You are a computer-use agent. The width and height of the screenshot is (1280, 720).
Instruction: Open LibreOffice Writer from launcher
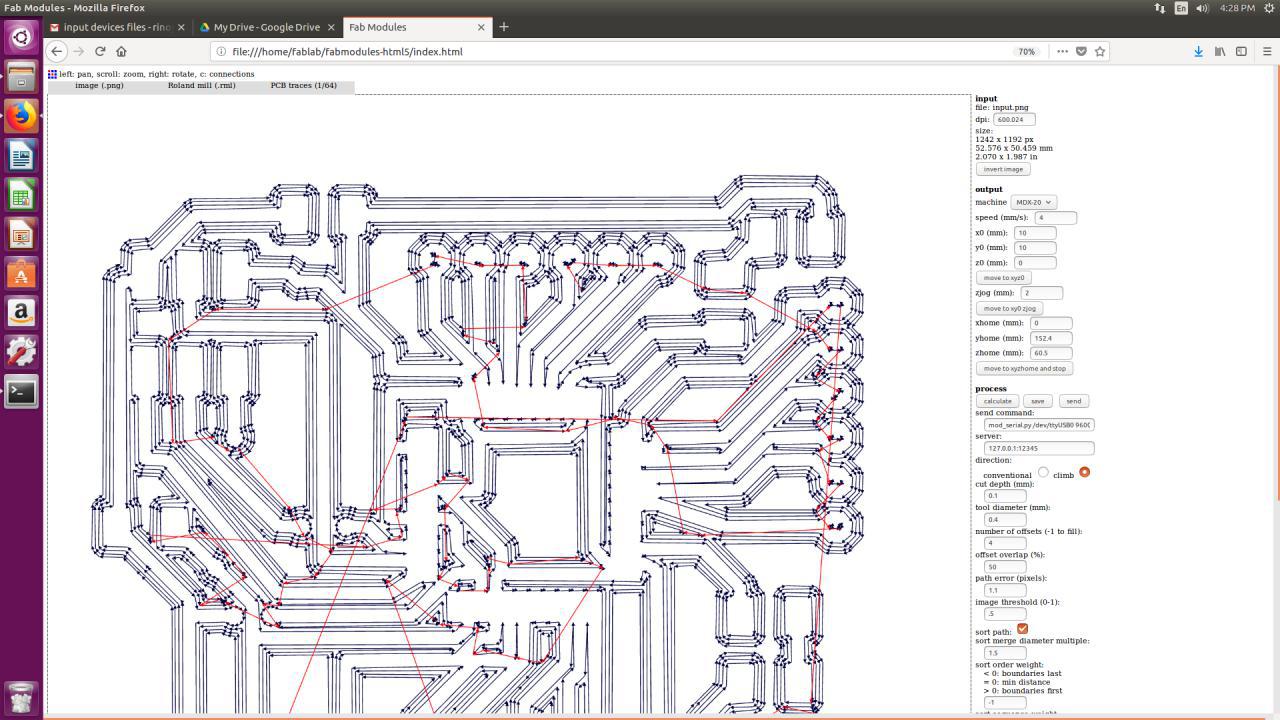pyautogui.click(x=21, y=155)
